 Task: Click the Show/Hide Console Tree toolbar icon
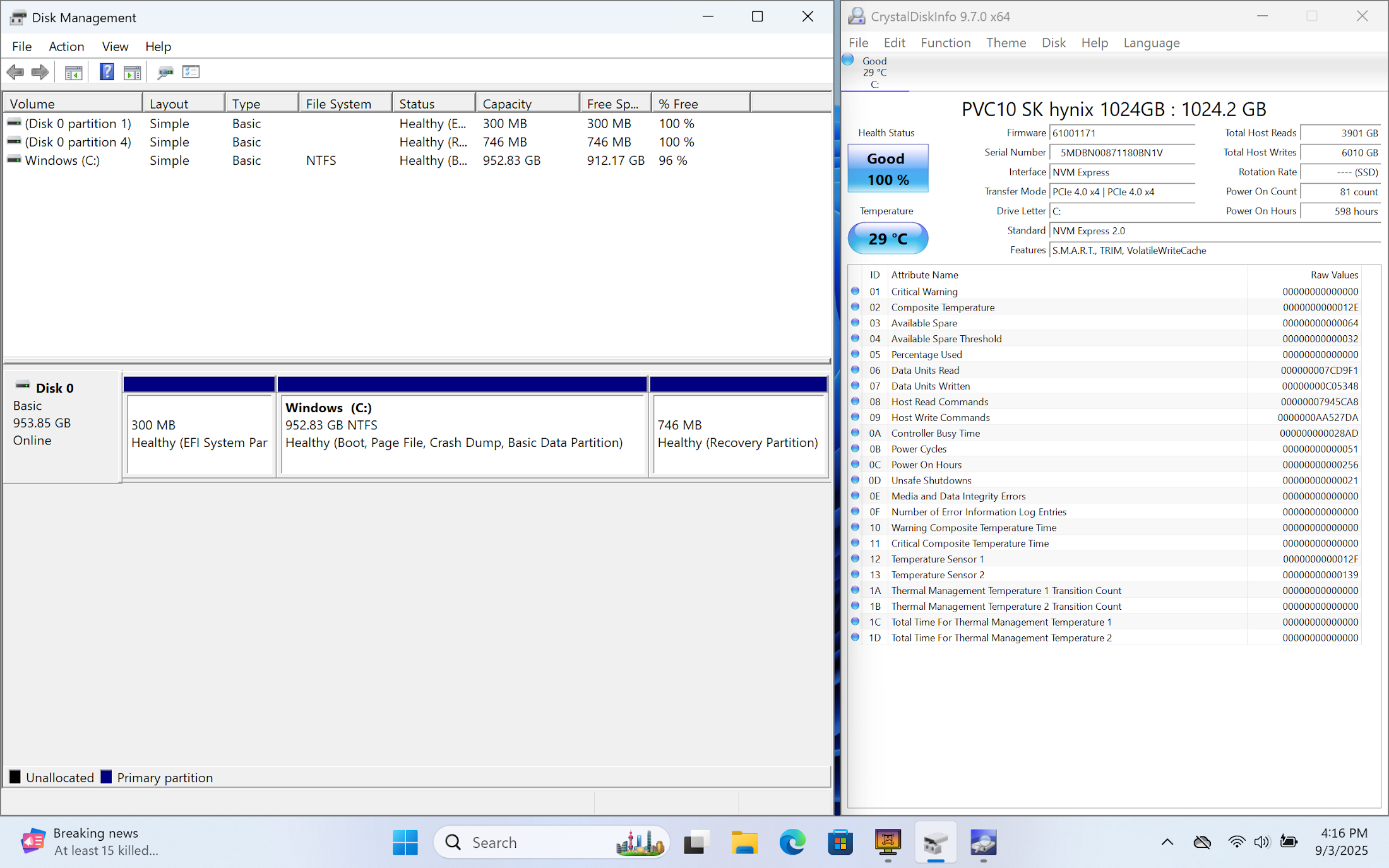[73, 73]
